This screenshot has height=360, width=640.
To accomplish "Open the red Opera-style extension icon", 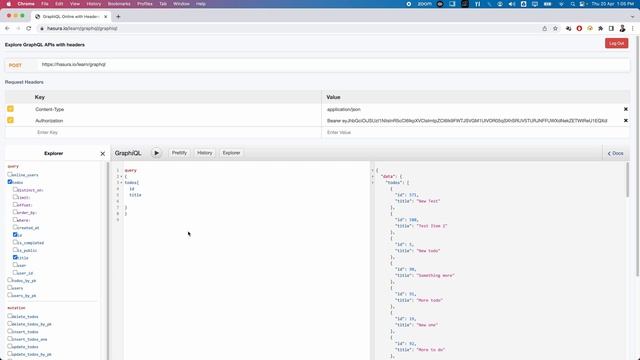I will click(x=579, y=29).
